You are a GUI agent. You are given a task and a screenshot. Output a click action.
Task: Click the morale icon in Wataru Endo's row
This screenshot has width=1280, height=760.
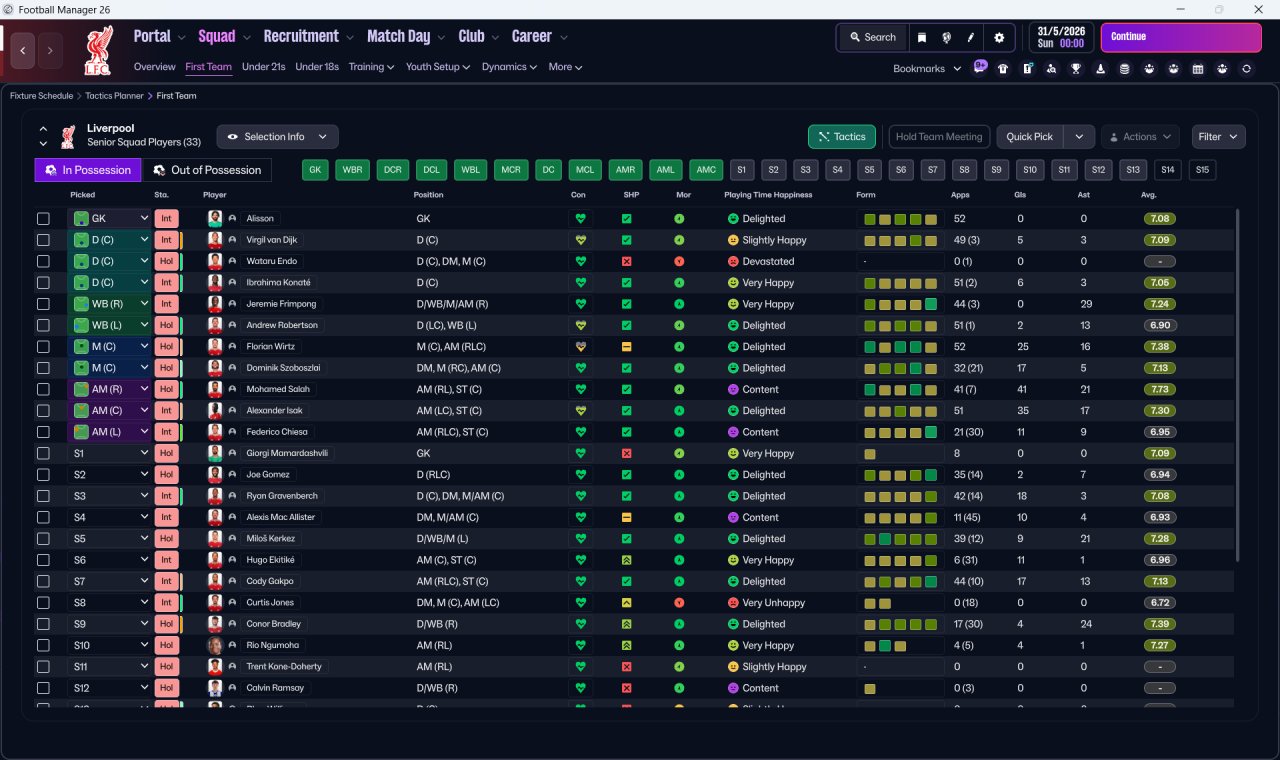[679, 261]
